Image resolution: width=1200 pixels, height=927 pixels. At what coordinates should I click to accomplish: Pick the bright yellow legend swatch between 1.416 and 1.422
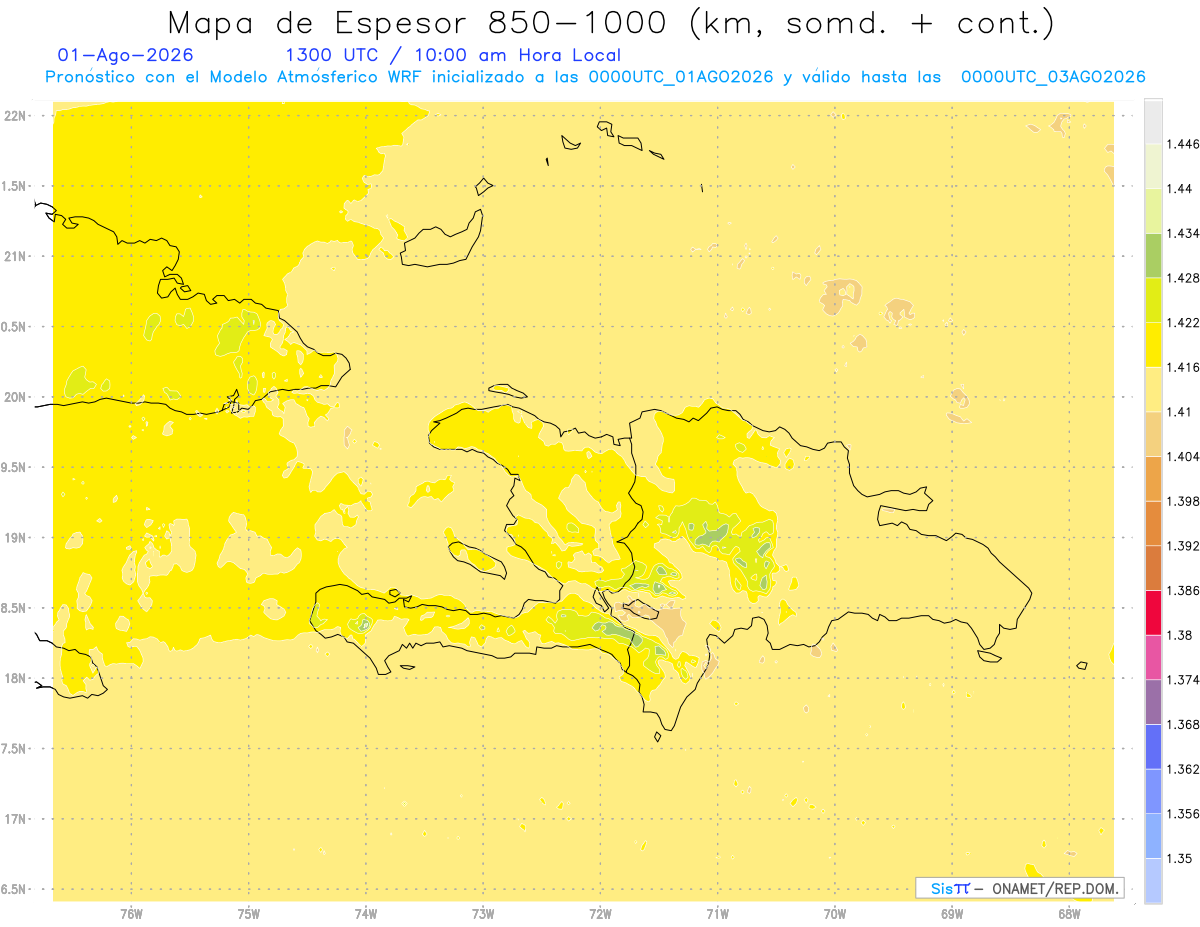click(x=1153, y=345)
